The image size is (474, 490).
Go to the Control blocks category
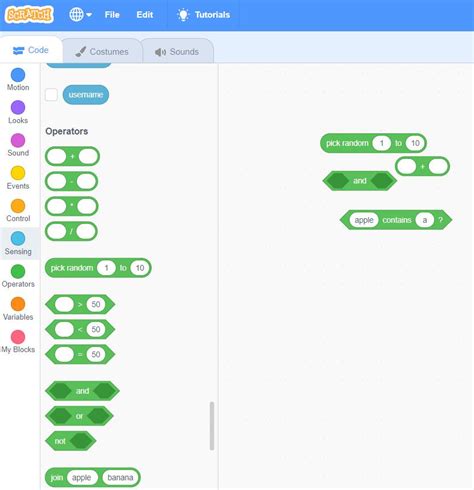coord(18,211)
